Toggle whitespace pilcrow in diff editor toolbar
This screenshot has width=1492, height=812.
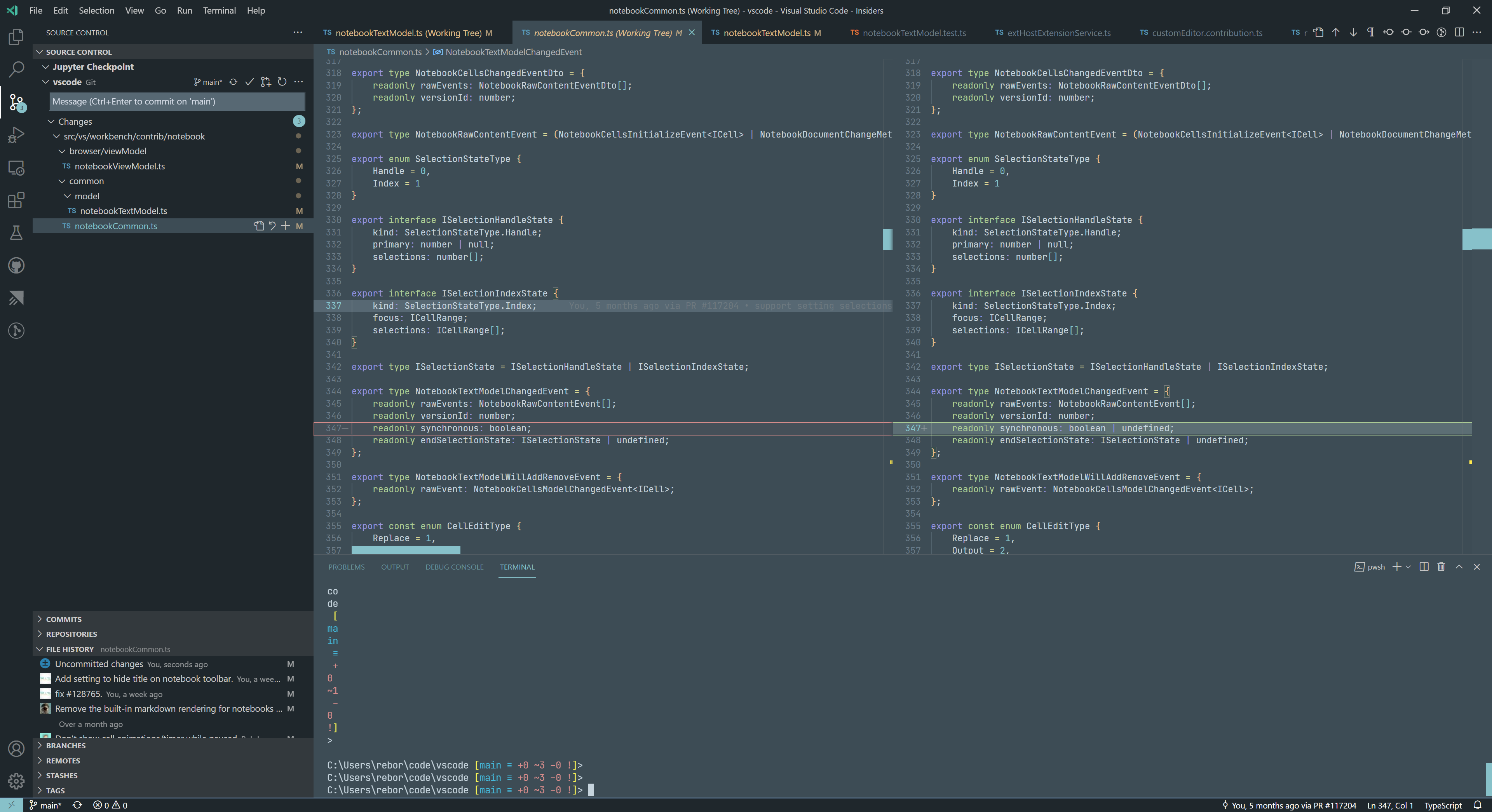click(x=1370, y=32)
